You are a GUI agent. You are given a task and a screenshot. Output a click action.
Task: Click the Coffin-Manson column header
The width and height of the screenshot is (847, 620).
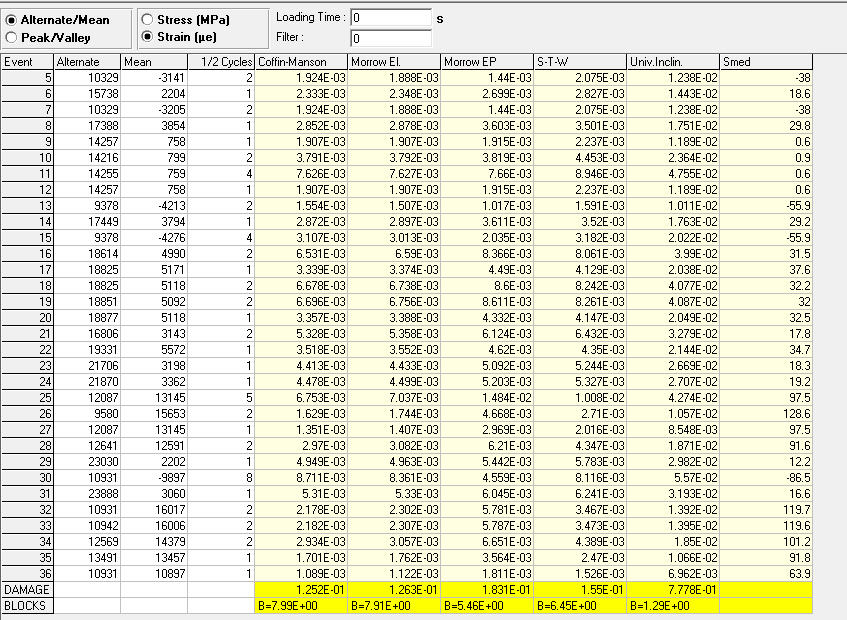click(x=302, y=62)
